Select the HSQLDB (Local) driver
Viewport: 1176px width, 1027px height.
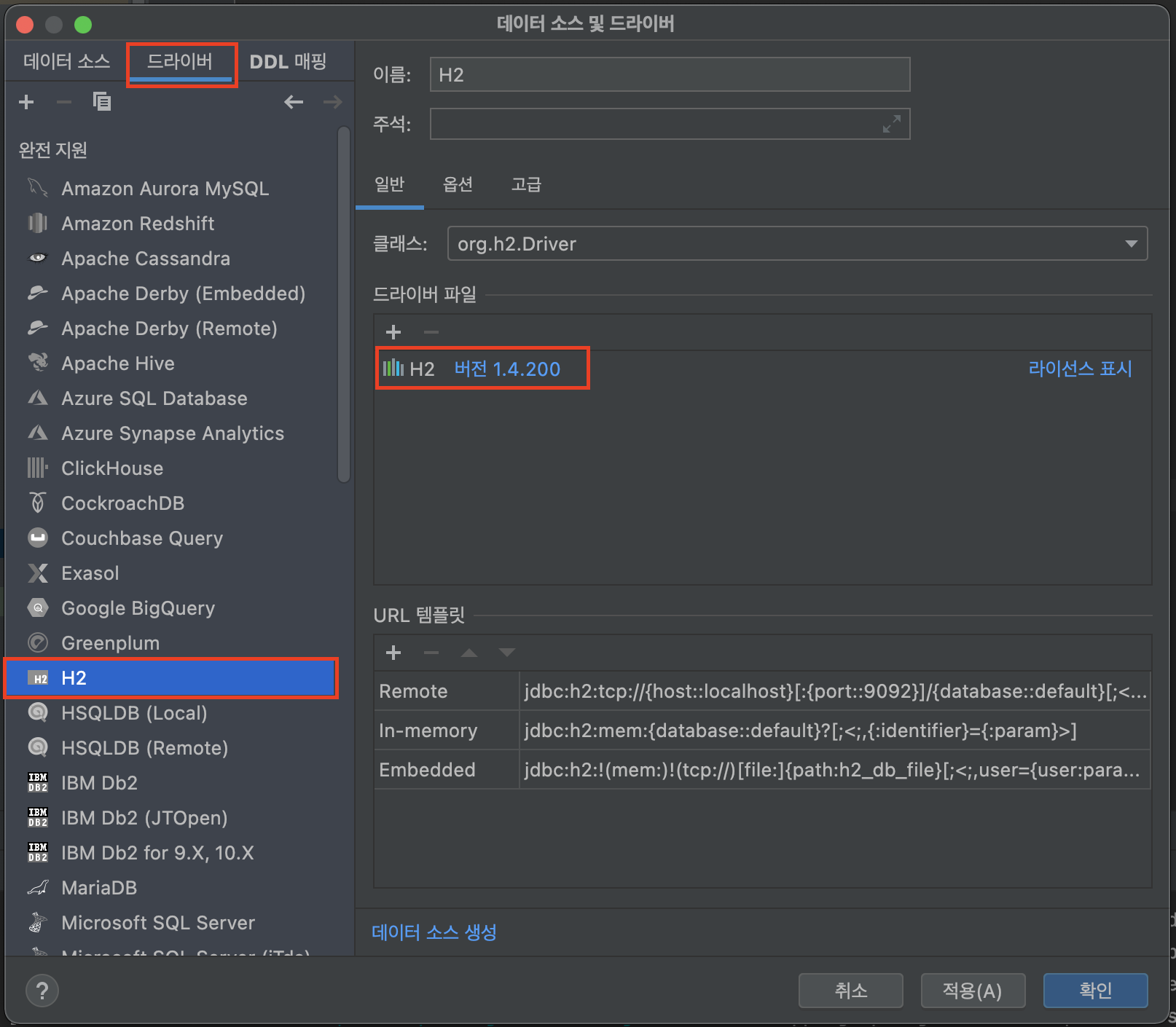[170, 712]
